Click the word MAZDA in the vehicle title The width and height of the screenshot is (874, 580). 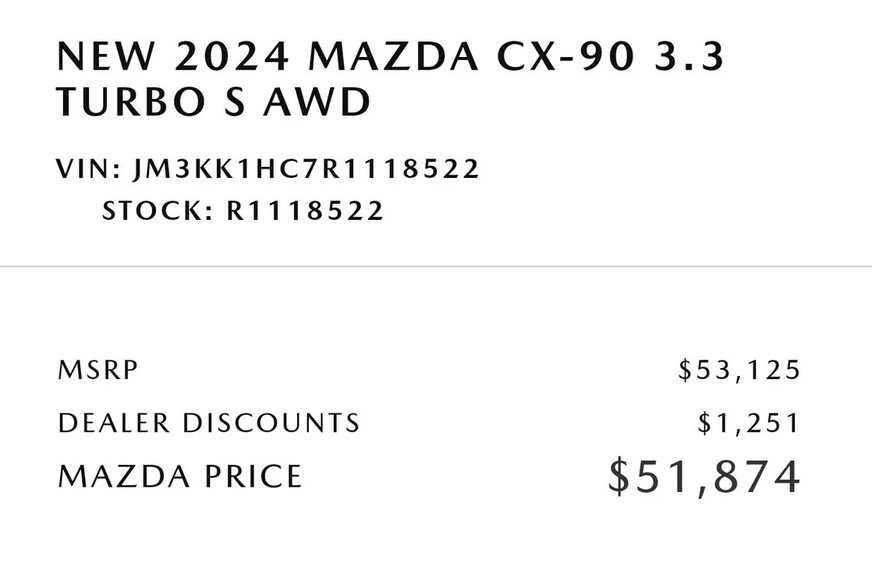pyautogui.click(x=393, y=58)
